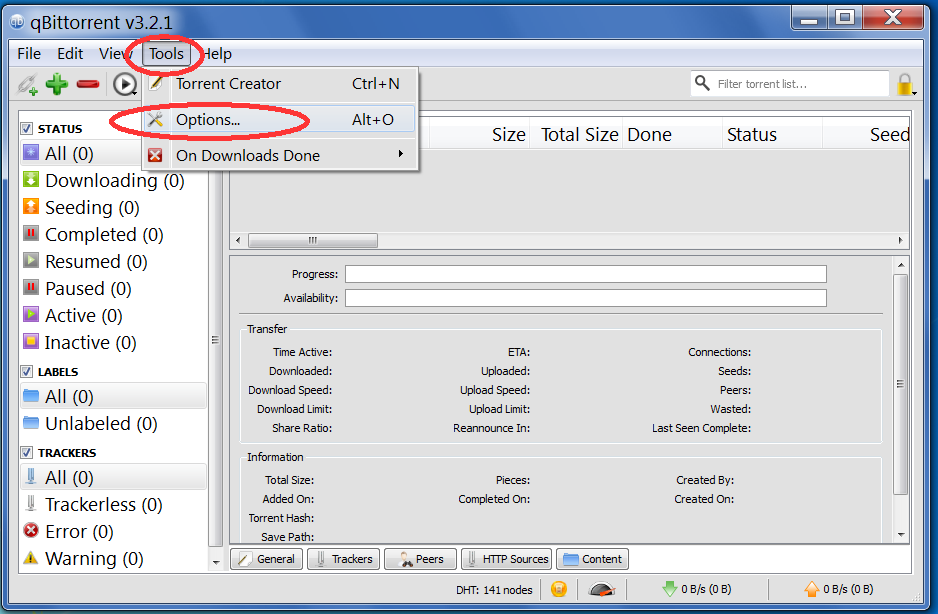Select the Trackerless (0) tracker filter
Viewport: 938px width, 614px height.
pos(114,504)
